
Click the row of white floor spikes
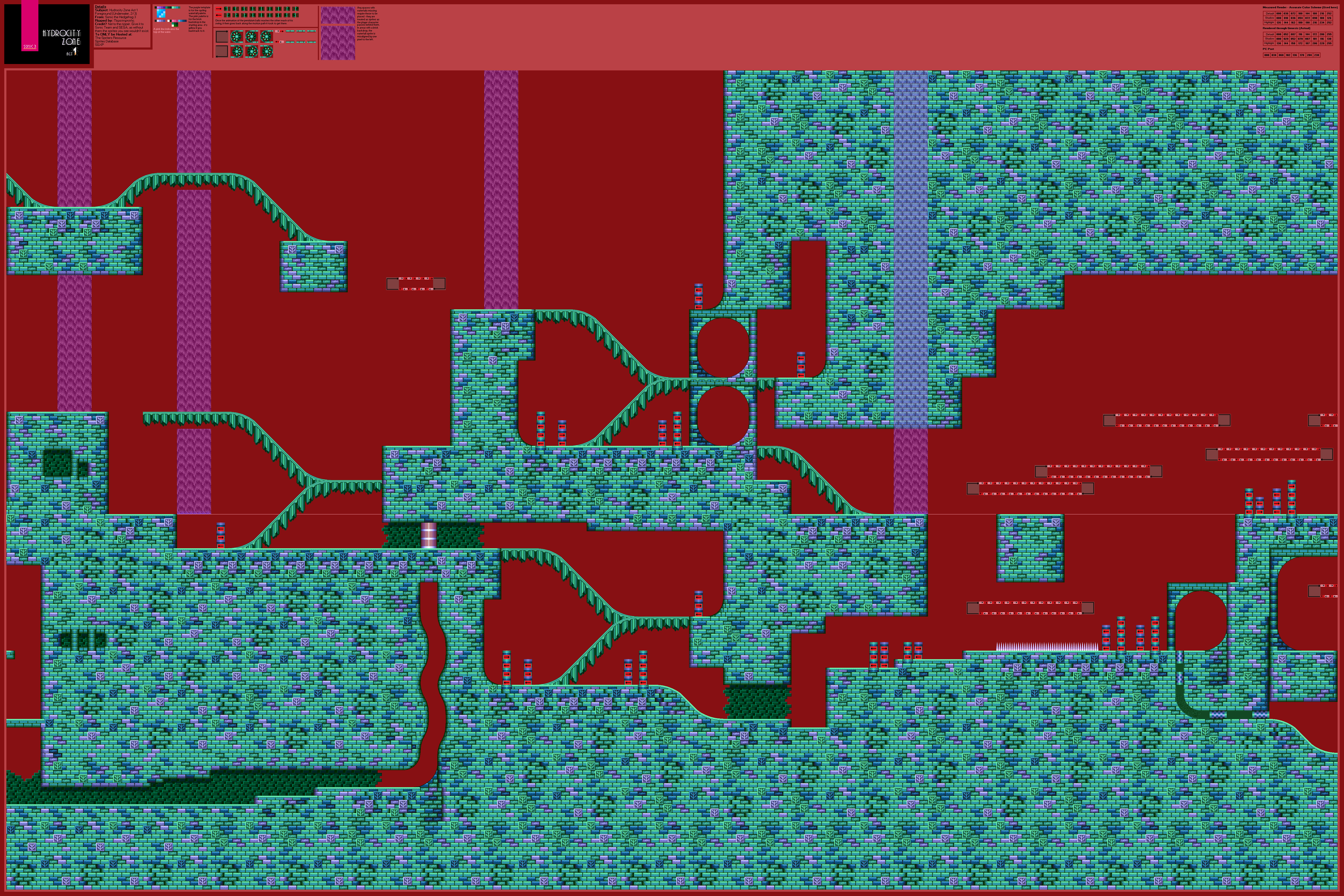pos(1047,647)
